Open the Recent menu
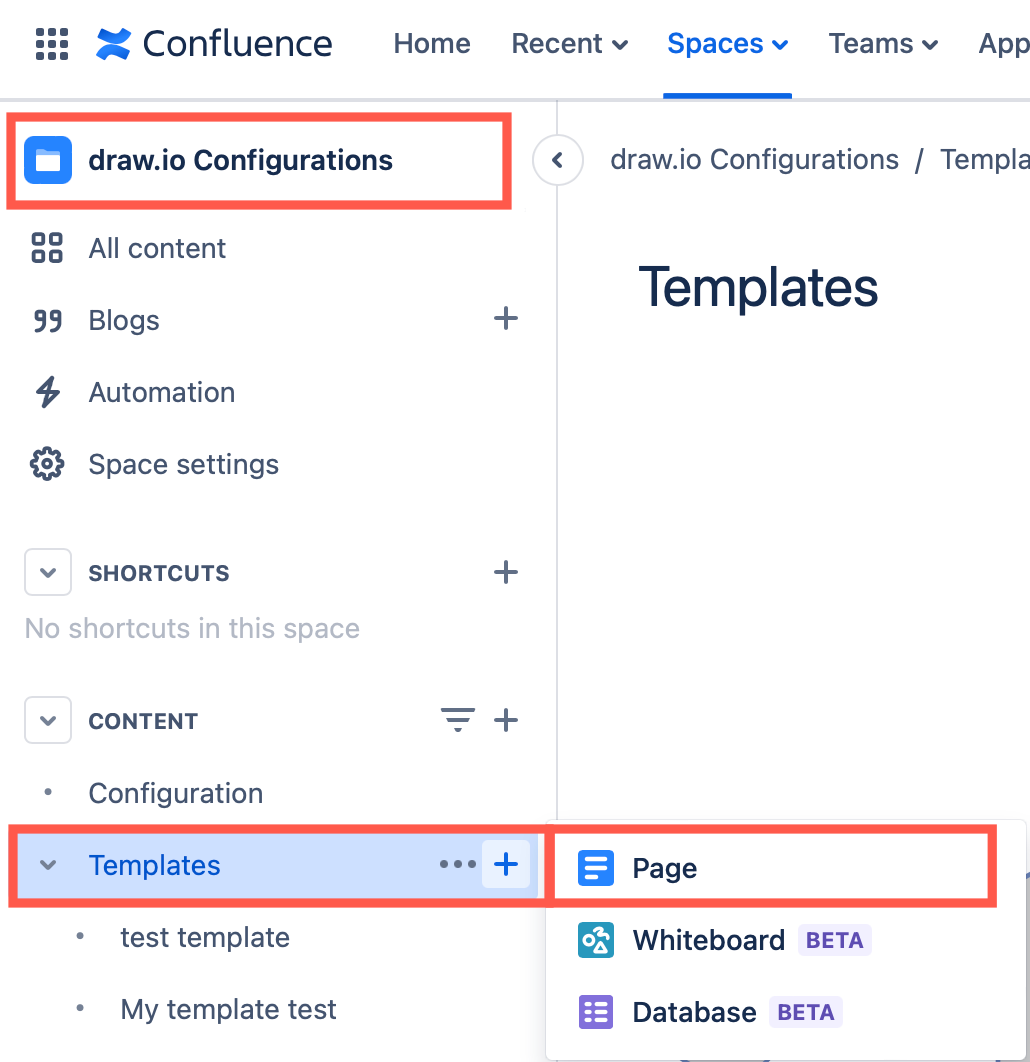The width and height of the screenshot is (1030, 1062). 569,43
